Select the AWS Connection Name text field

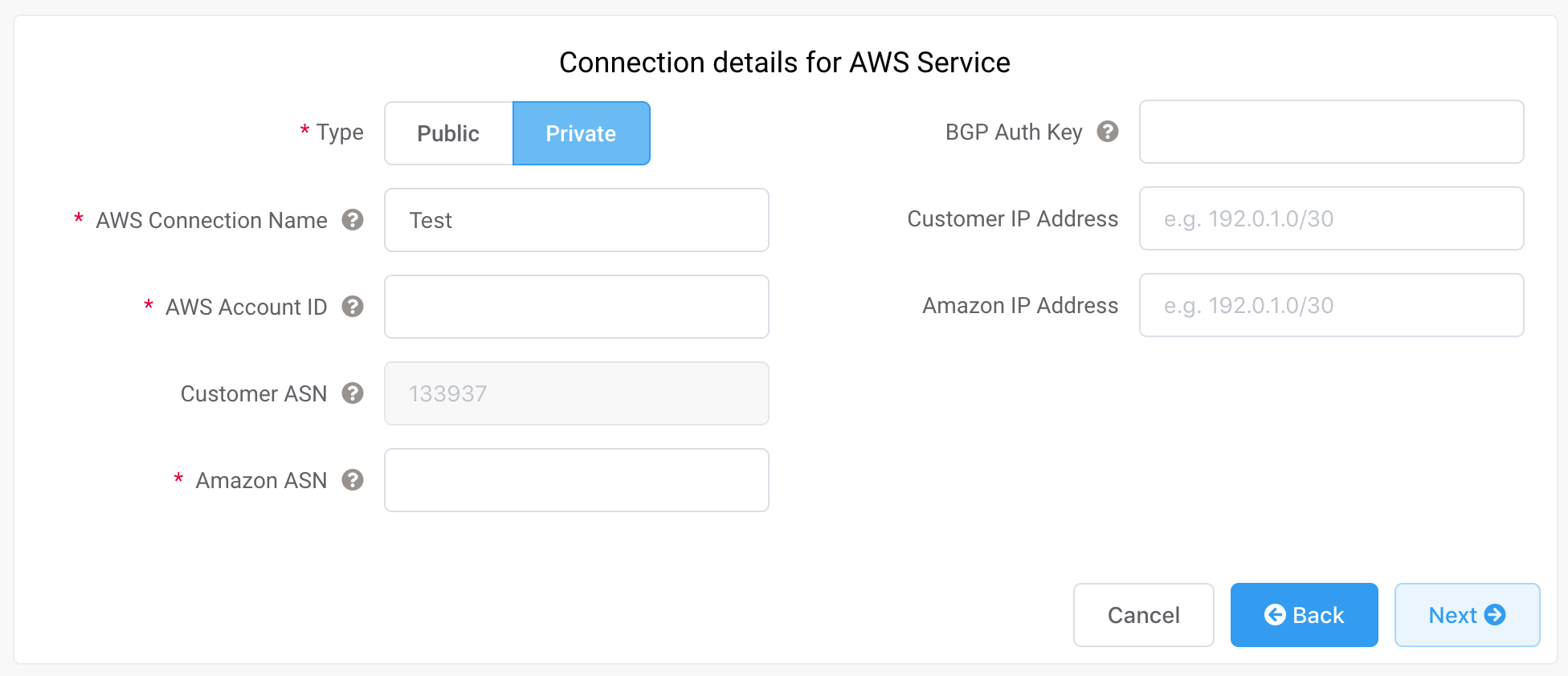tap(576, 220)
